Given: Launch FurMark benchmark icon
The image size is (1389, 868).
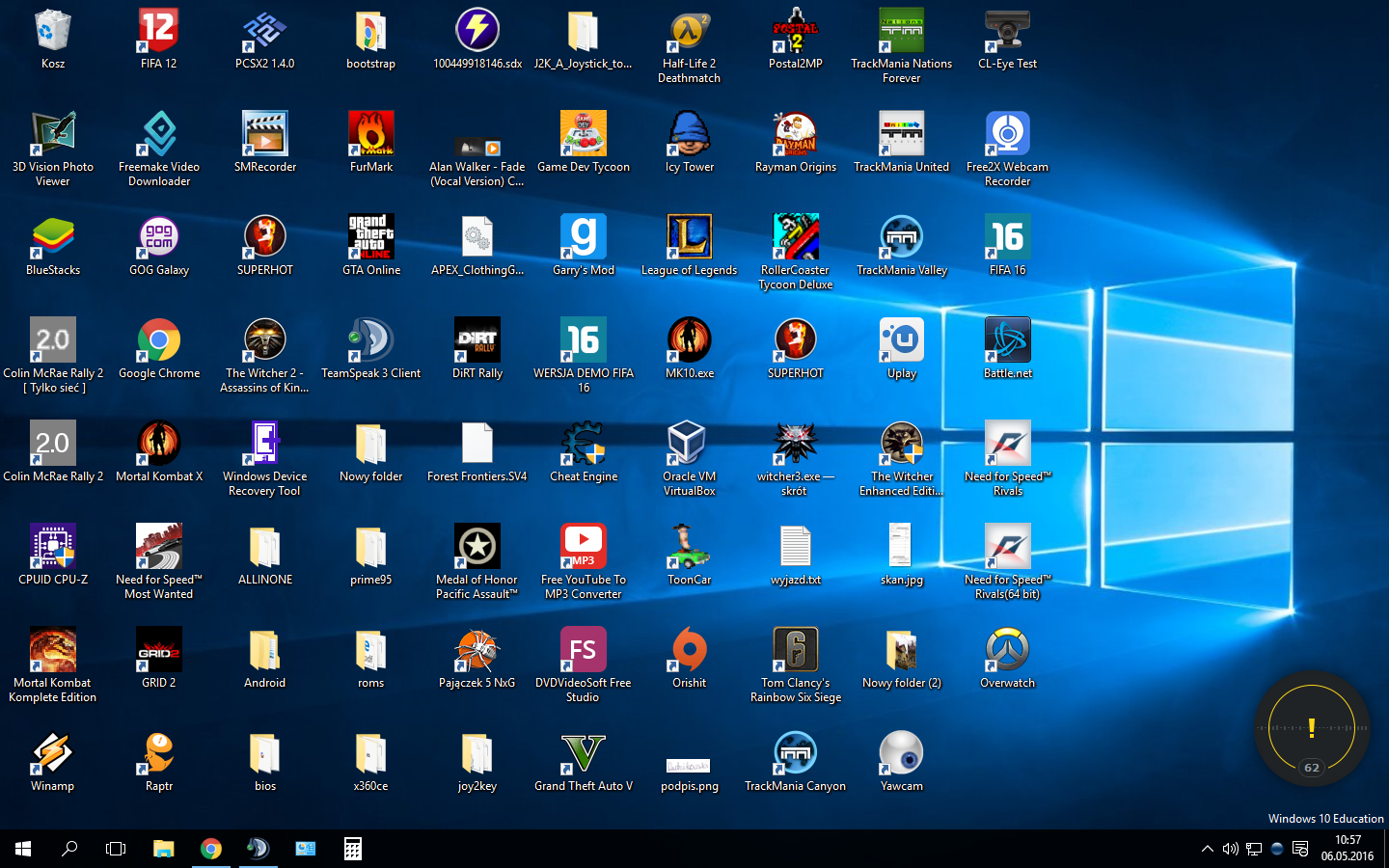Looking at the screenshot, I should pyautogui.click(x=371, y=134).
